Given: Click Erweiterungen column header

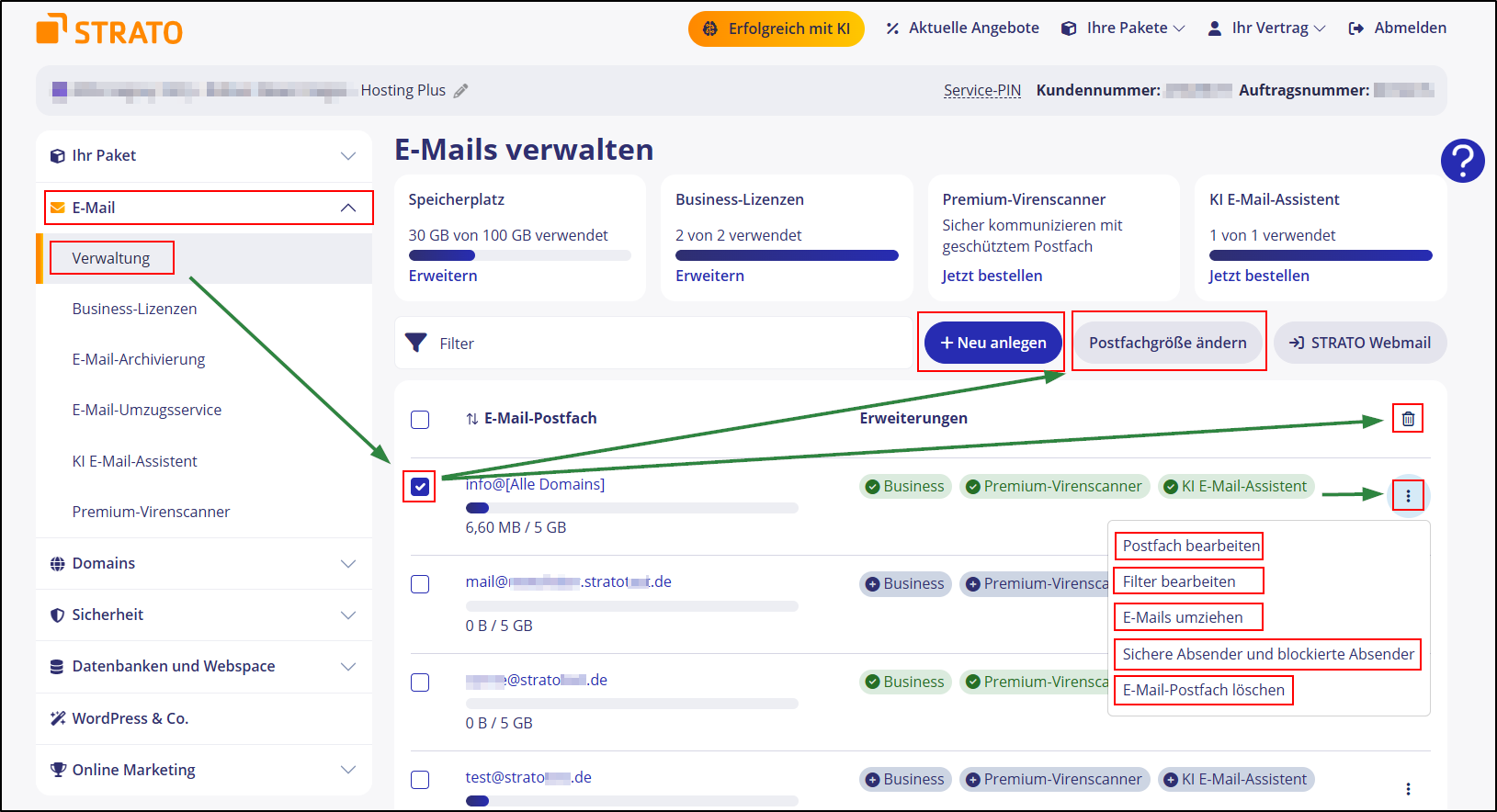Looking at the screenshot, I should pos(913,418).
